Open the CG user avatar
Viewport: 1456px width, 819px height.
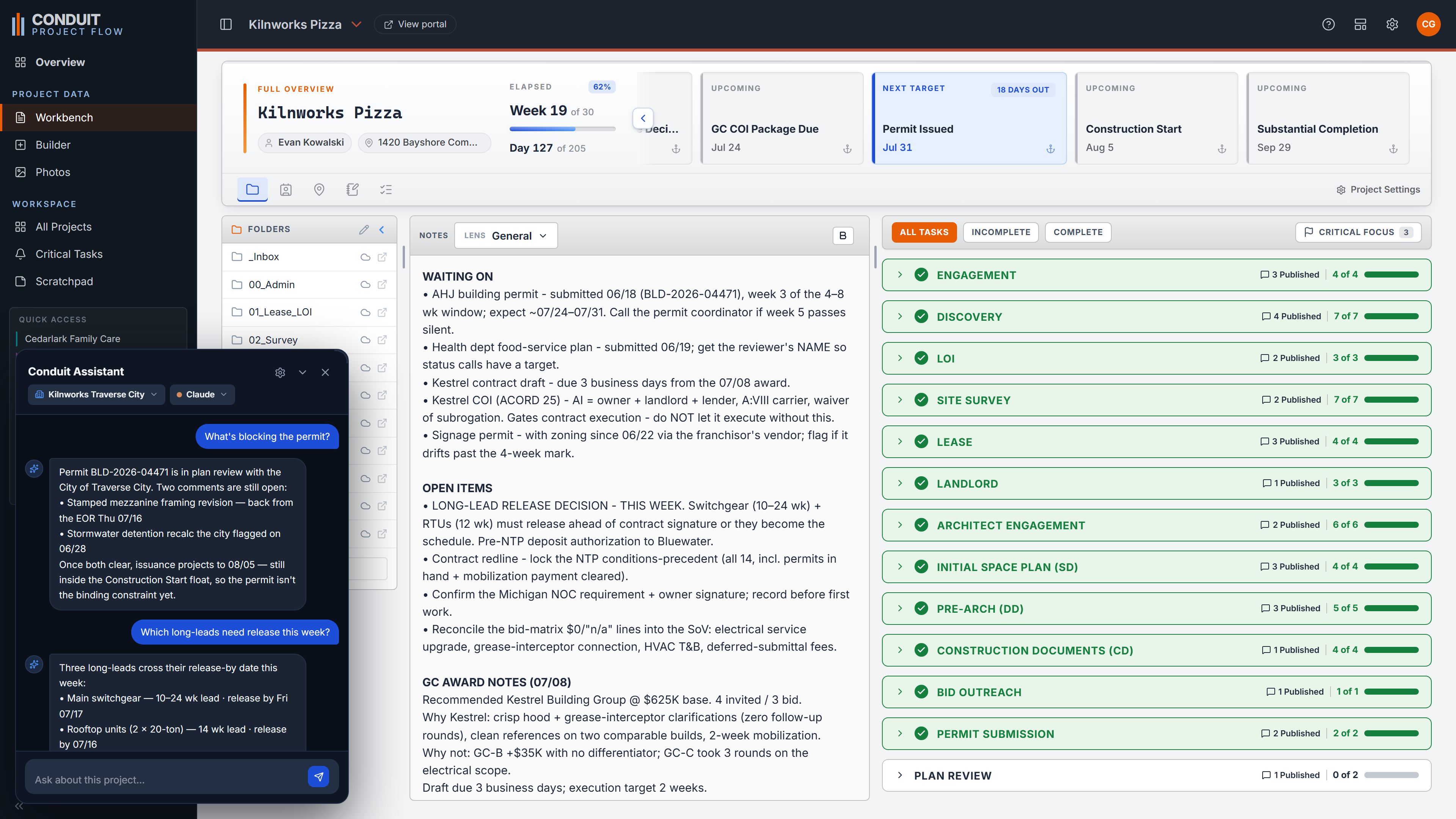coord(1428,24)
